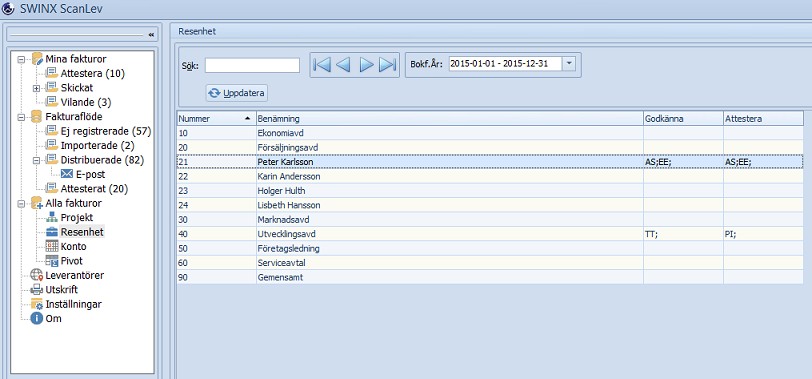Select the Ekonomiavd row
The width and height of the screenshot is (812, 379).
tap(490, 133)
